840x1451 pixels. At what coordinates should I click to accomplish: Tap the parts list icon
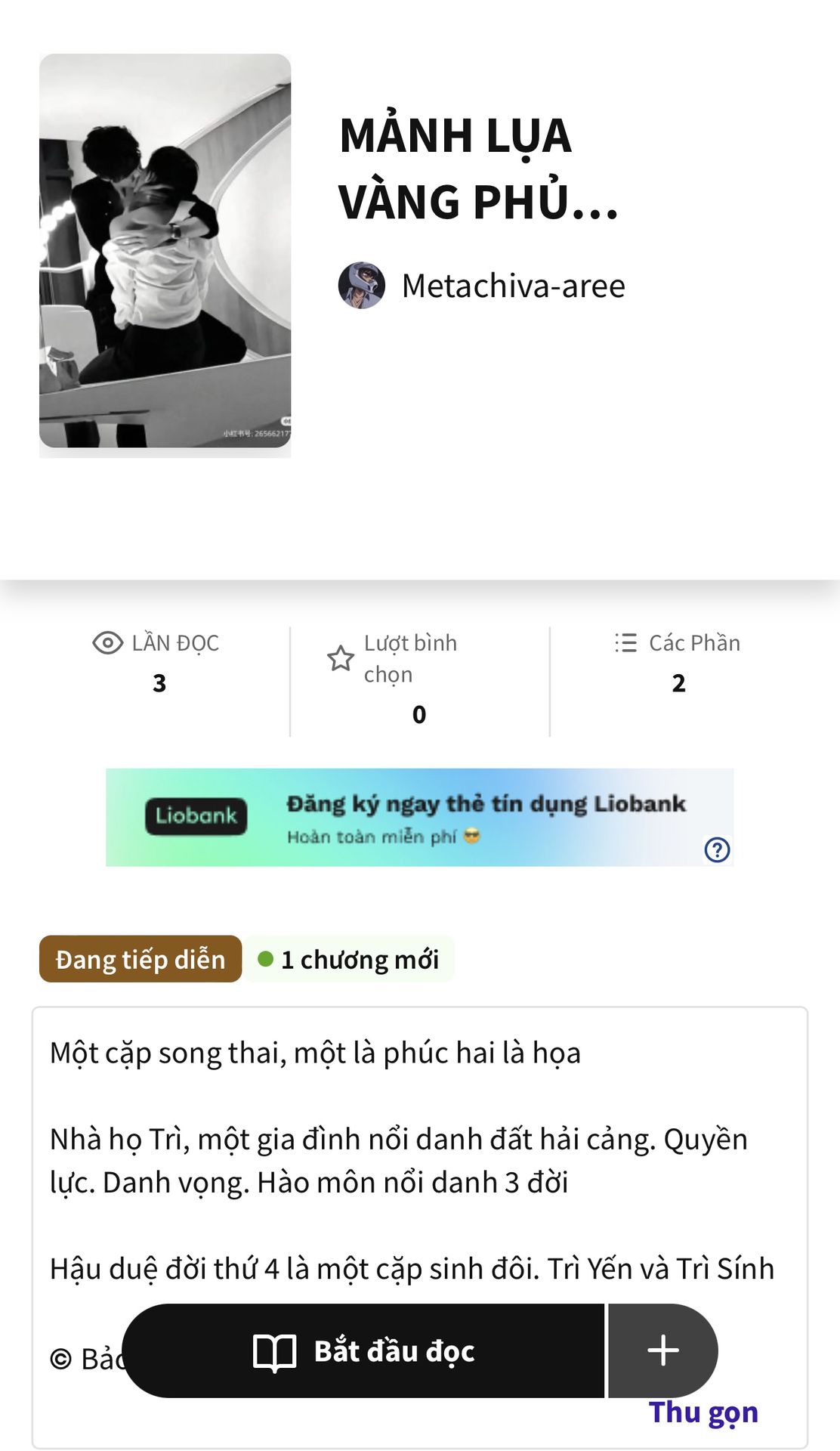click(x=625, y=643)
